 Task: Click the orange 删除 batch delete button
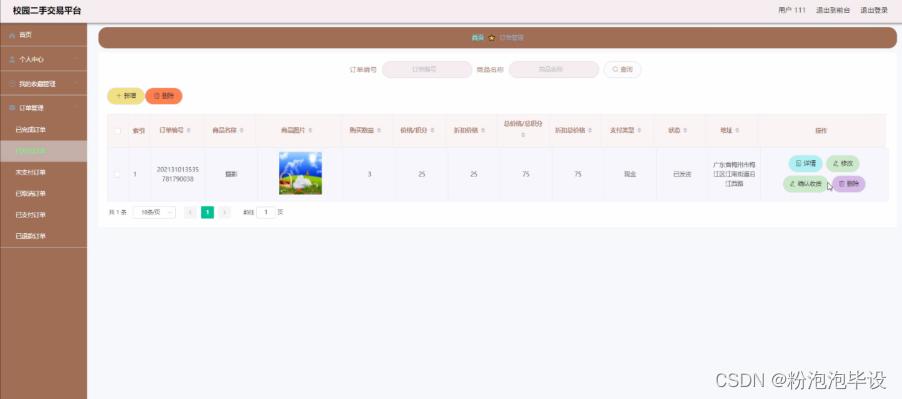click(x=164, y=96)
